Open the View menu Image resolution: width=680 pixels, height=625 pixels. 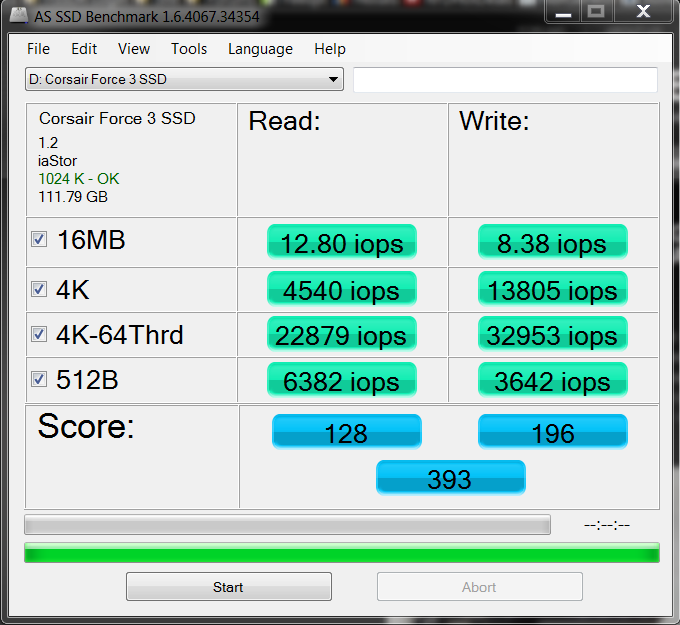133,49
